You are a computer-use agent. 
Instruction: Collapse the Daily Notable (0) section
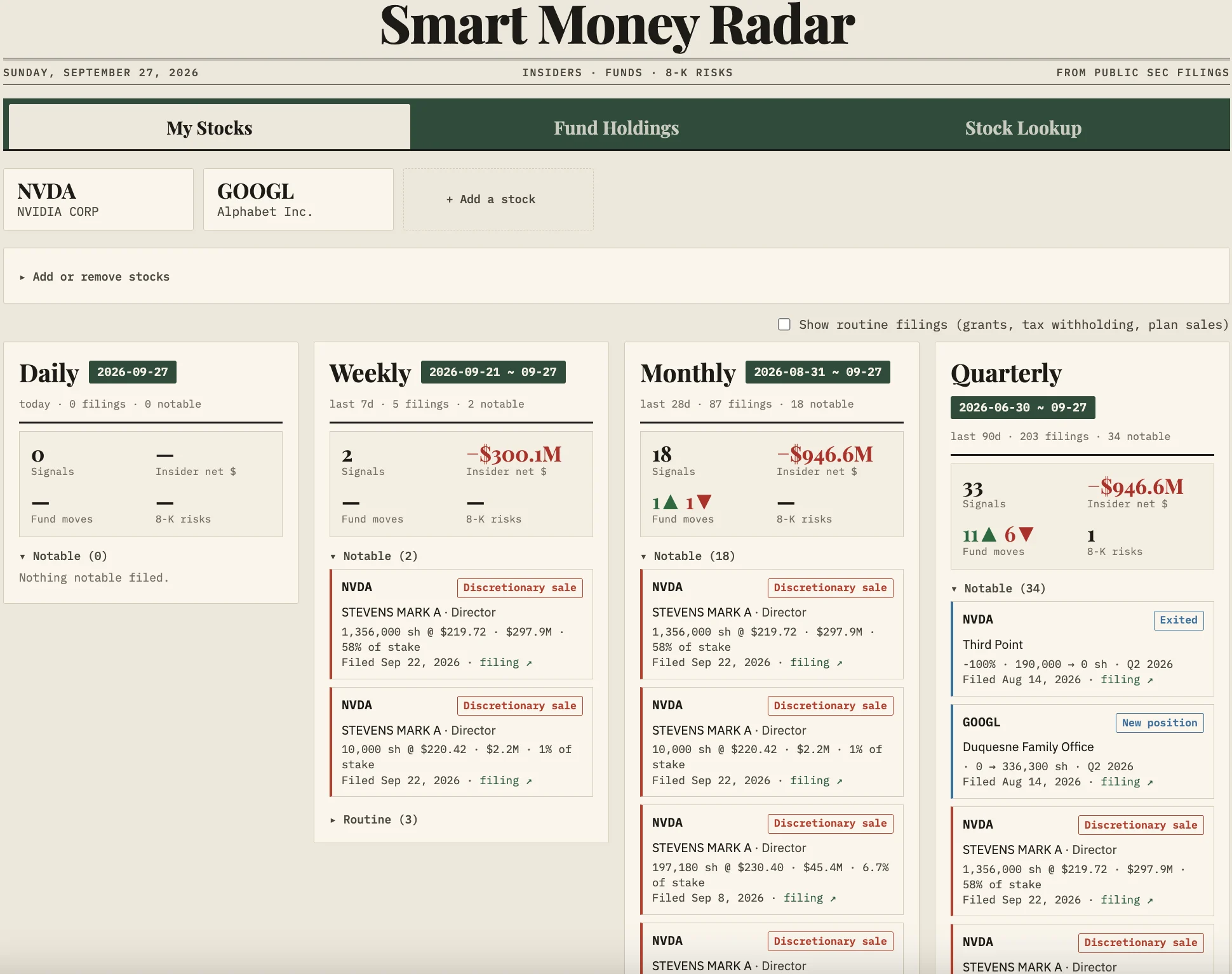(64, 556)
